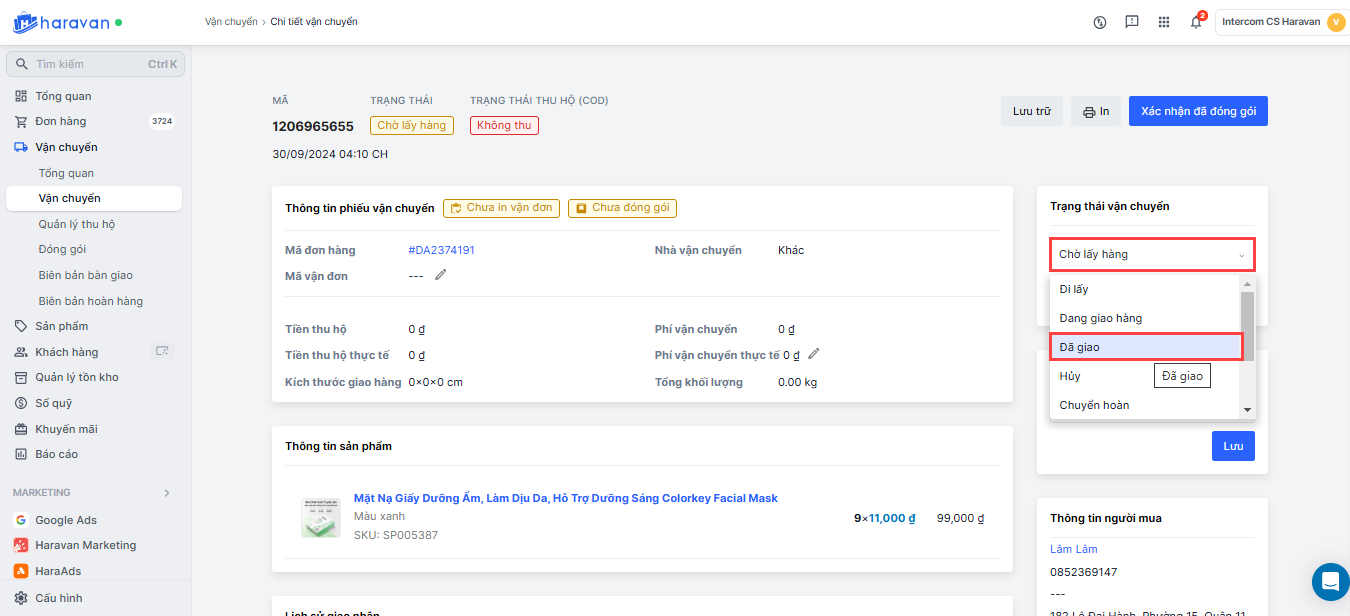Image resolution: width=1350 pixels, height=616 pixels.
Task: Open the notifications bell
Action: pyautogui.click(x=1195, y=22)
